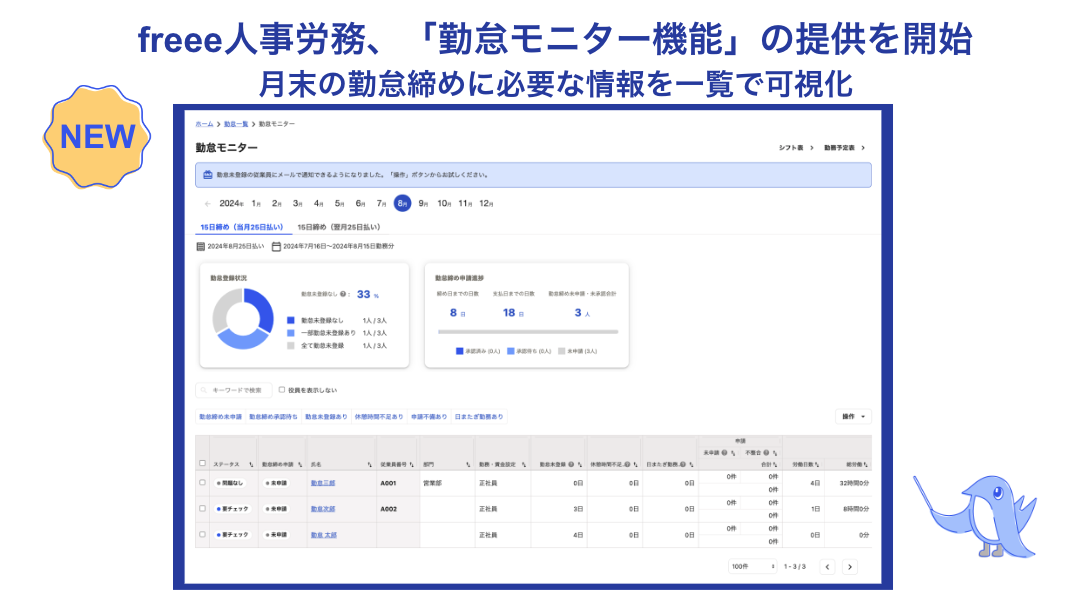The height and width of the screenshot is (598, 1067).
Task: Select the 9月 month pill
Action: pos(422,203)
